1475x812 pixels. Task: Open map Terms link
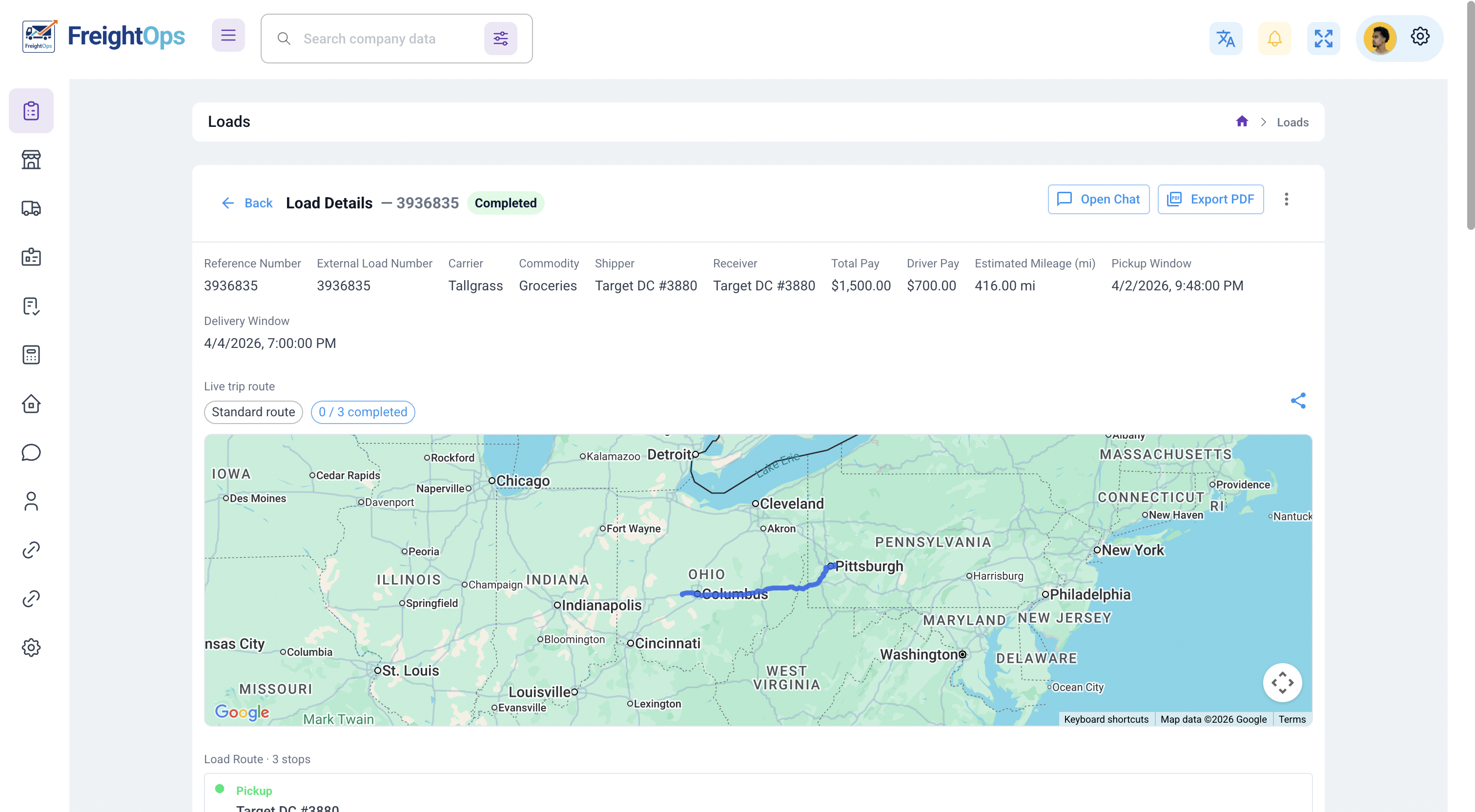1292,719
